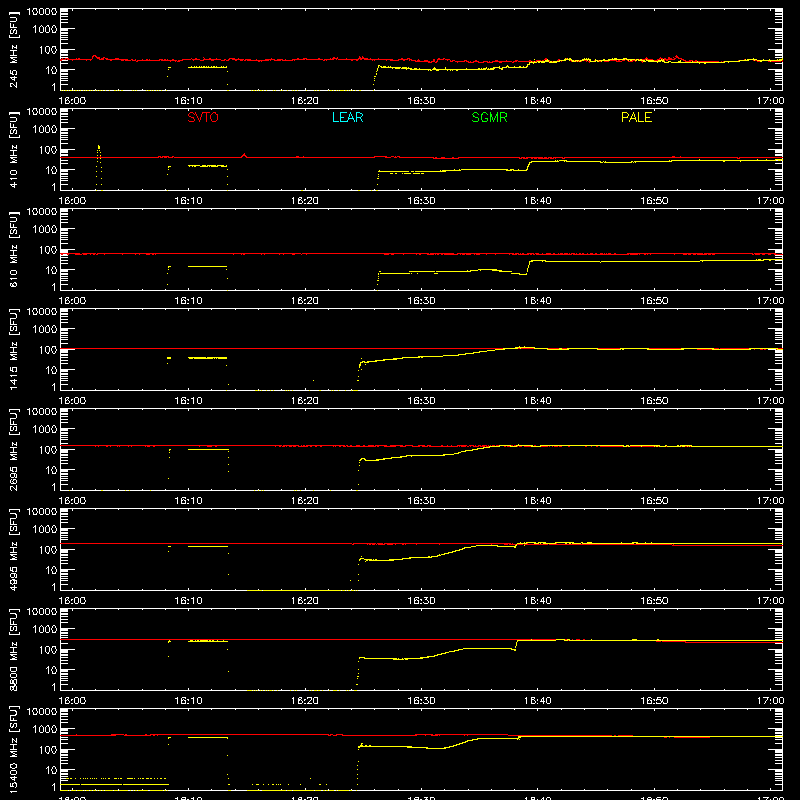Click the 10000 tick value on the 245 MHz axis
800x800 pixels.
pyautogui.click(x=42, y=11)
